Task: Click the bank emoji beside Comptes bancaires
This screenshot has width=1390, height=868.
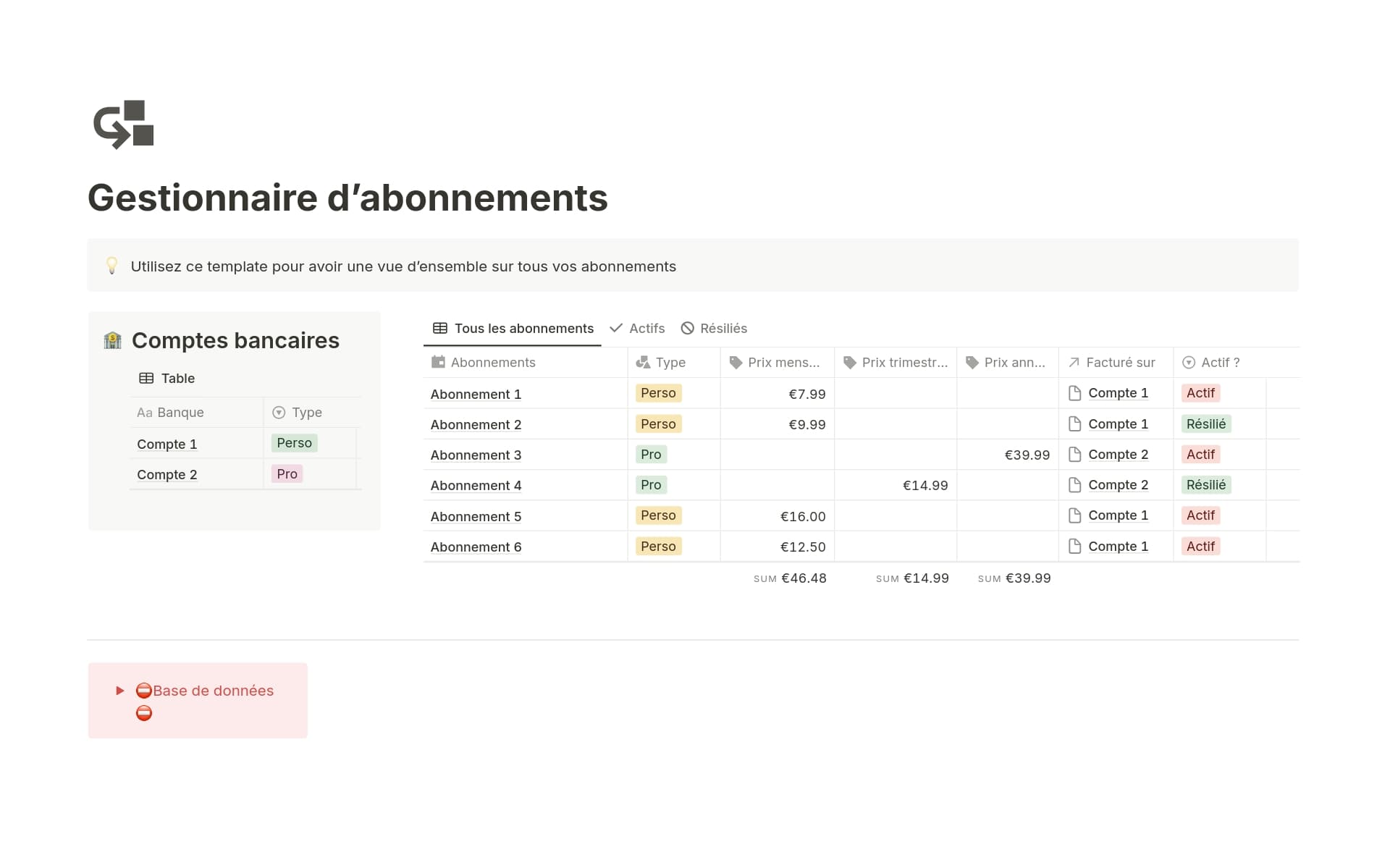Action: tap(113, 340)
